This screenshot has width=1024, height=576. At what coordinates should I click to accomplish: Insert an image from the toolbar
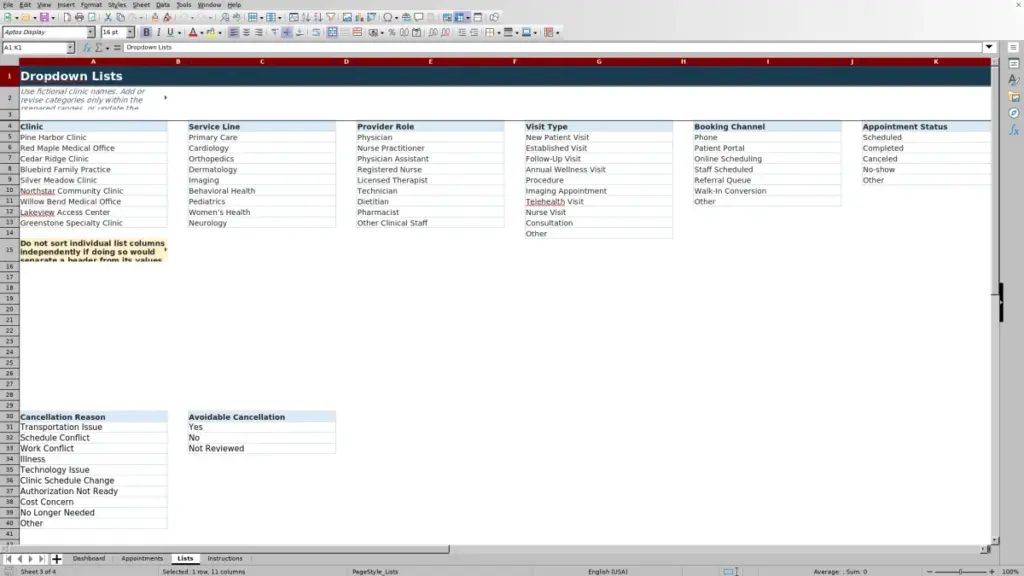point(347,18)
